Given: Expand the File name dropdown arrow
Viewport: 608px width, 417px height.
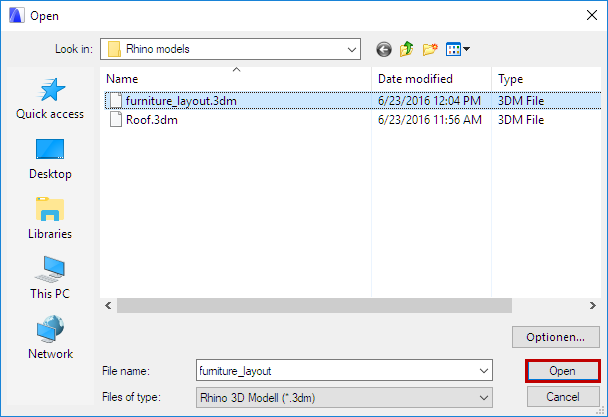Looking at the screenshot, I should pyautogui.click(x=484, y=371).
